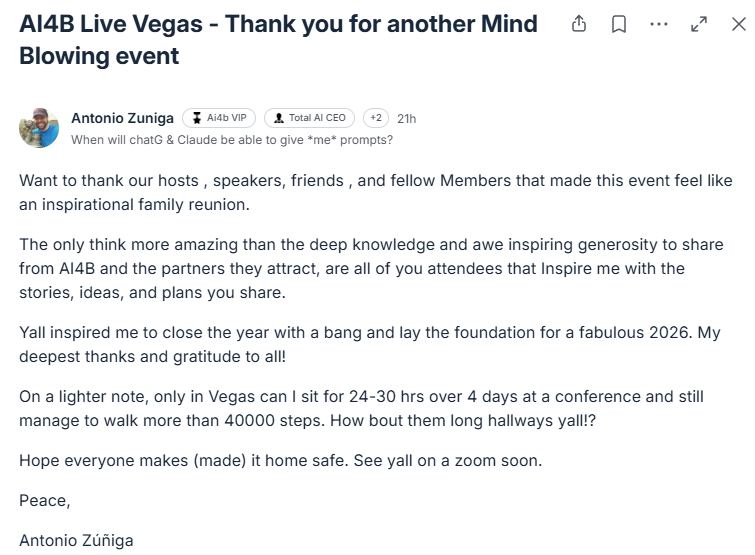
Task: Click the paragraph about deep knowledge and generosity
Action: point(370,268)
